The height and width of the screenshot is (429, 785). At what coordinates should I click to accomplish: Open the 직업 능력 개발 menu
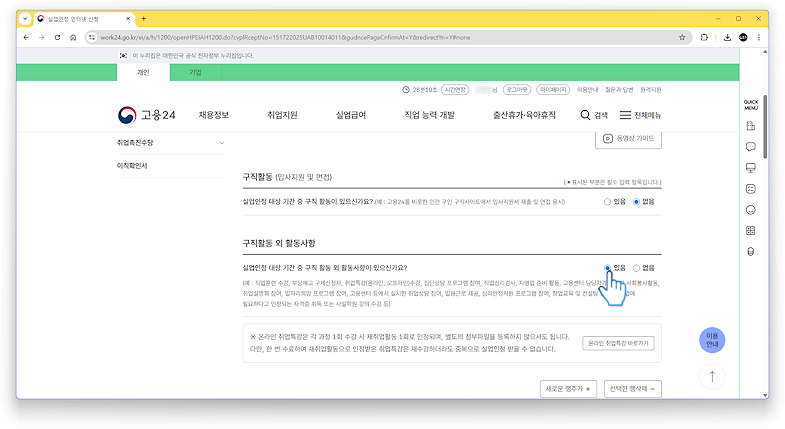[x=430, y=115]
